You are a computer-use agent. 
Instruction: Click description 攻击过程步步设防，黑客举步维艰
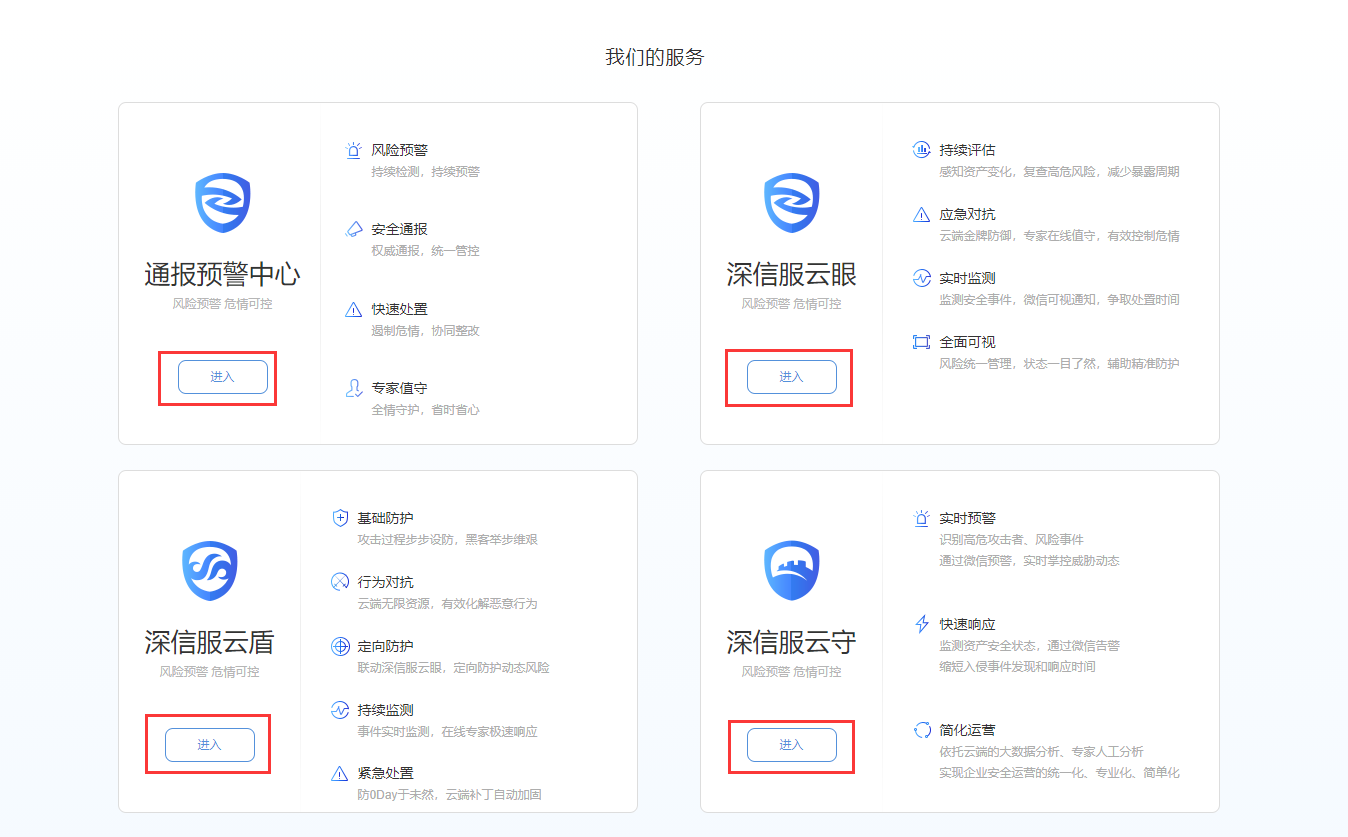point(447,540)
